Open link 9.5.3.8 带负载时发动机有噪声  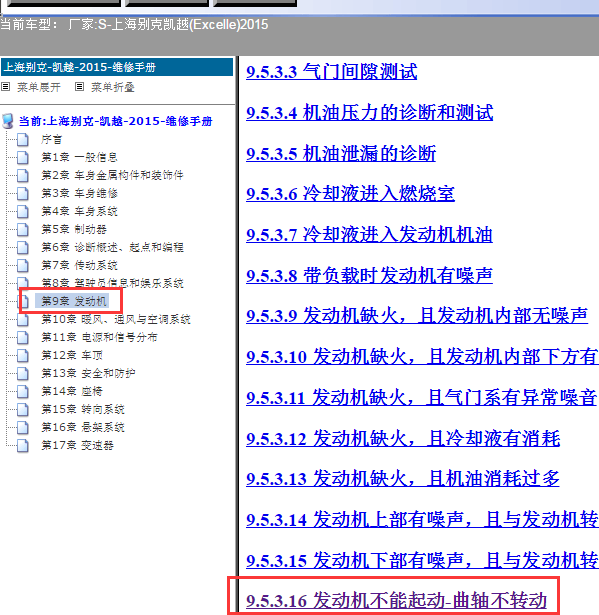click(369, 276)
